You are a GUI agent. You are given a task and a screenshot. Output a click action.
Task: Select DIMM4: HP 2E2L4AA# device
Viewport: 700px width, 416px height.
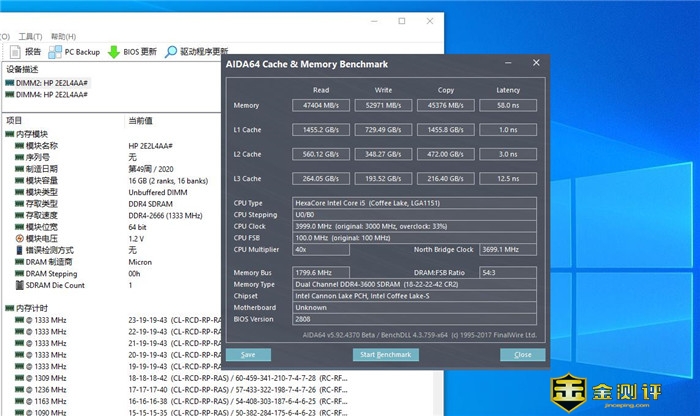pyautogui.click(x=48, y=95)
